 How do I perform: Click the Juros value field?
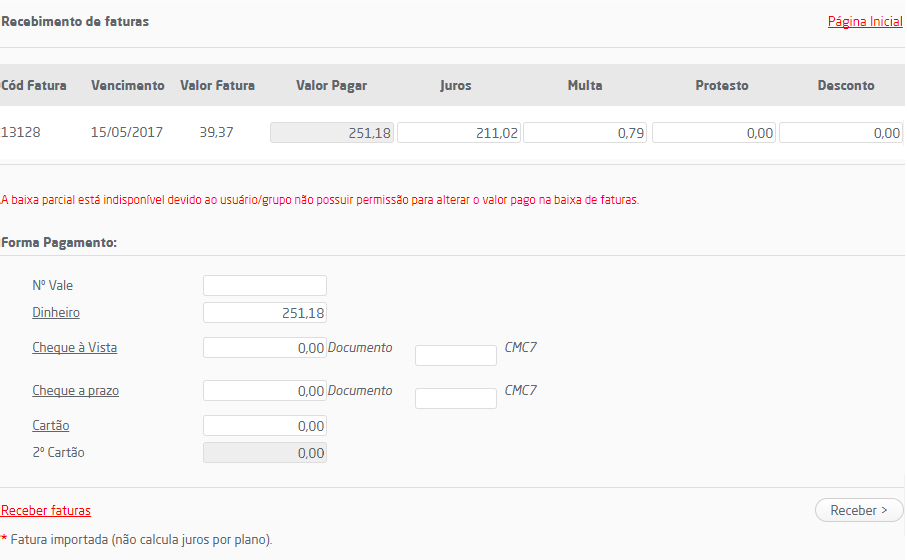459,133
